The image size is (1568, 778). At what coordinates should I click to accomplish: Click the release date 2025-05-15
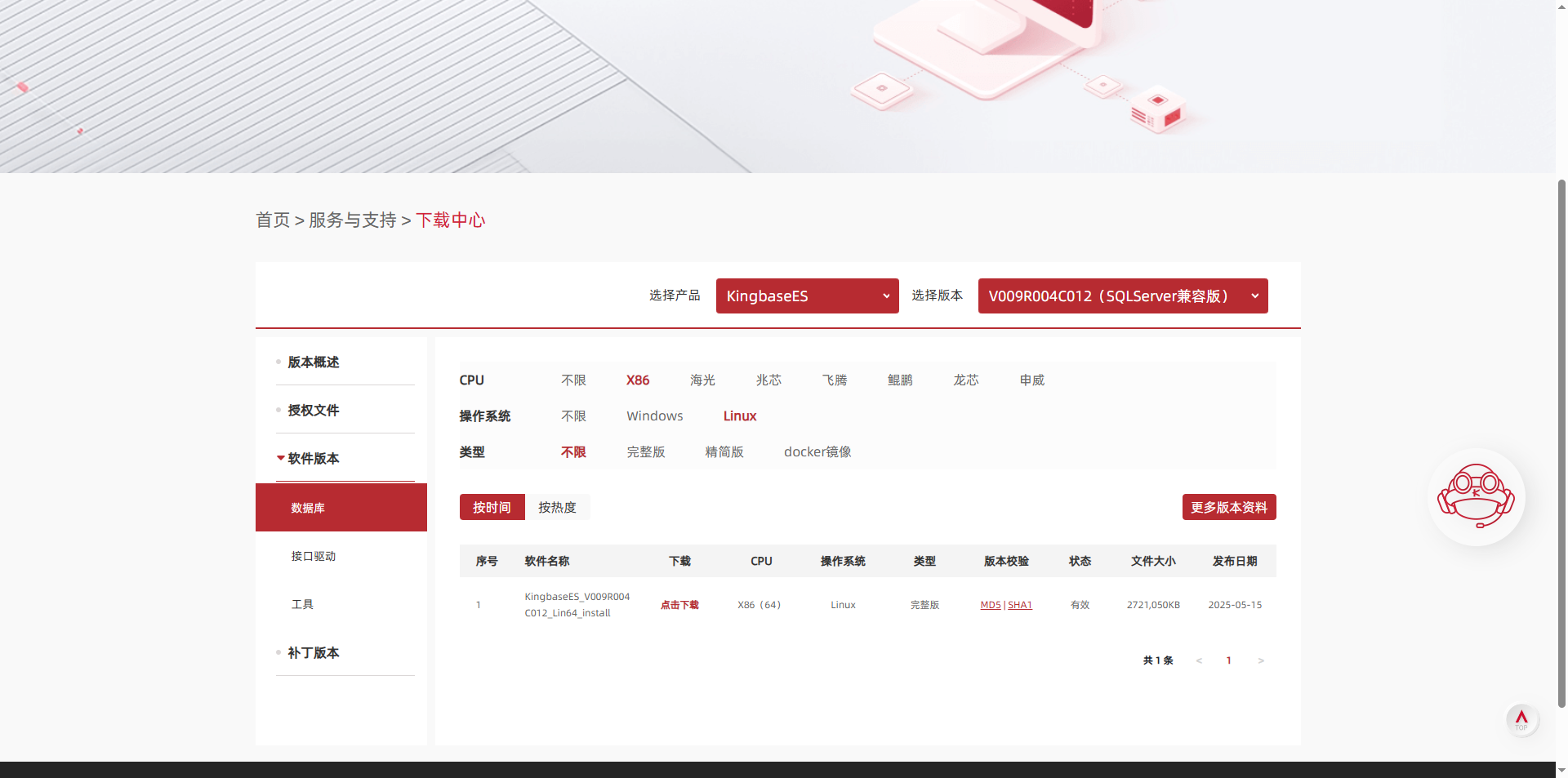[x=1236, y=605]
